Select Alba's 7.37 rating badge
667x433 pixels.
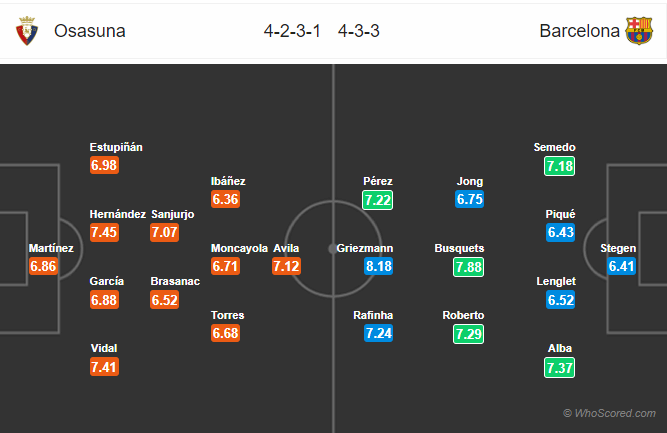[x=560, y=367]
